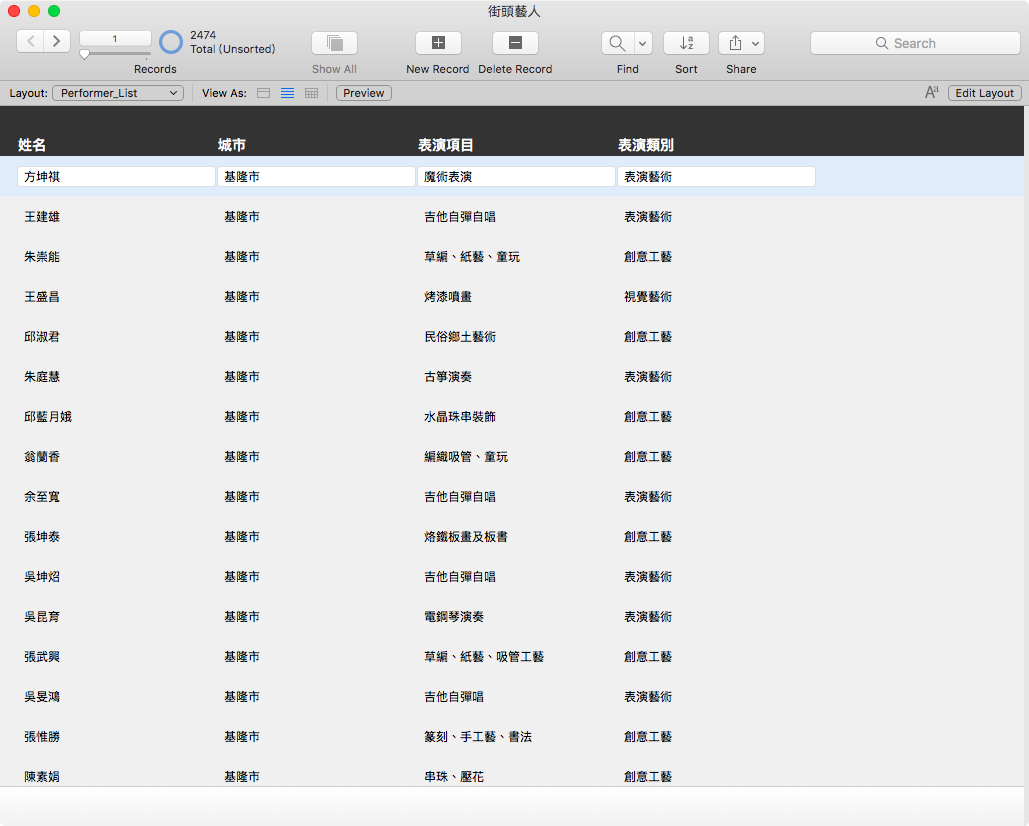Click 篆刻、手工藝、書法 performance item

[x=478, y=737]
